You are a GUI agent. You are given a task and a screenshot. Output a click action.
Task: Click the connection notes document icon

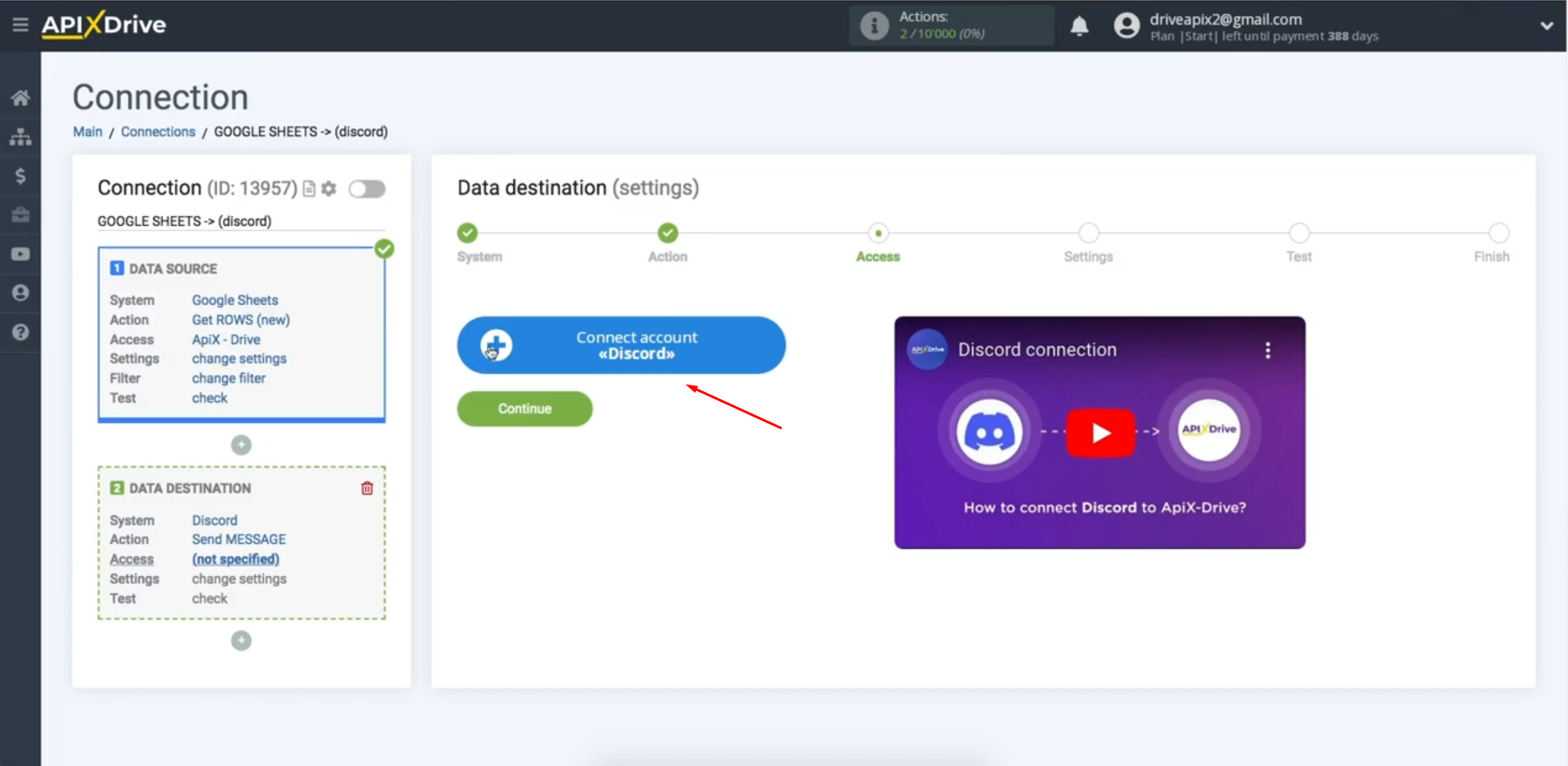pos(308,188)
